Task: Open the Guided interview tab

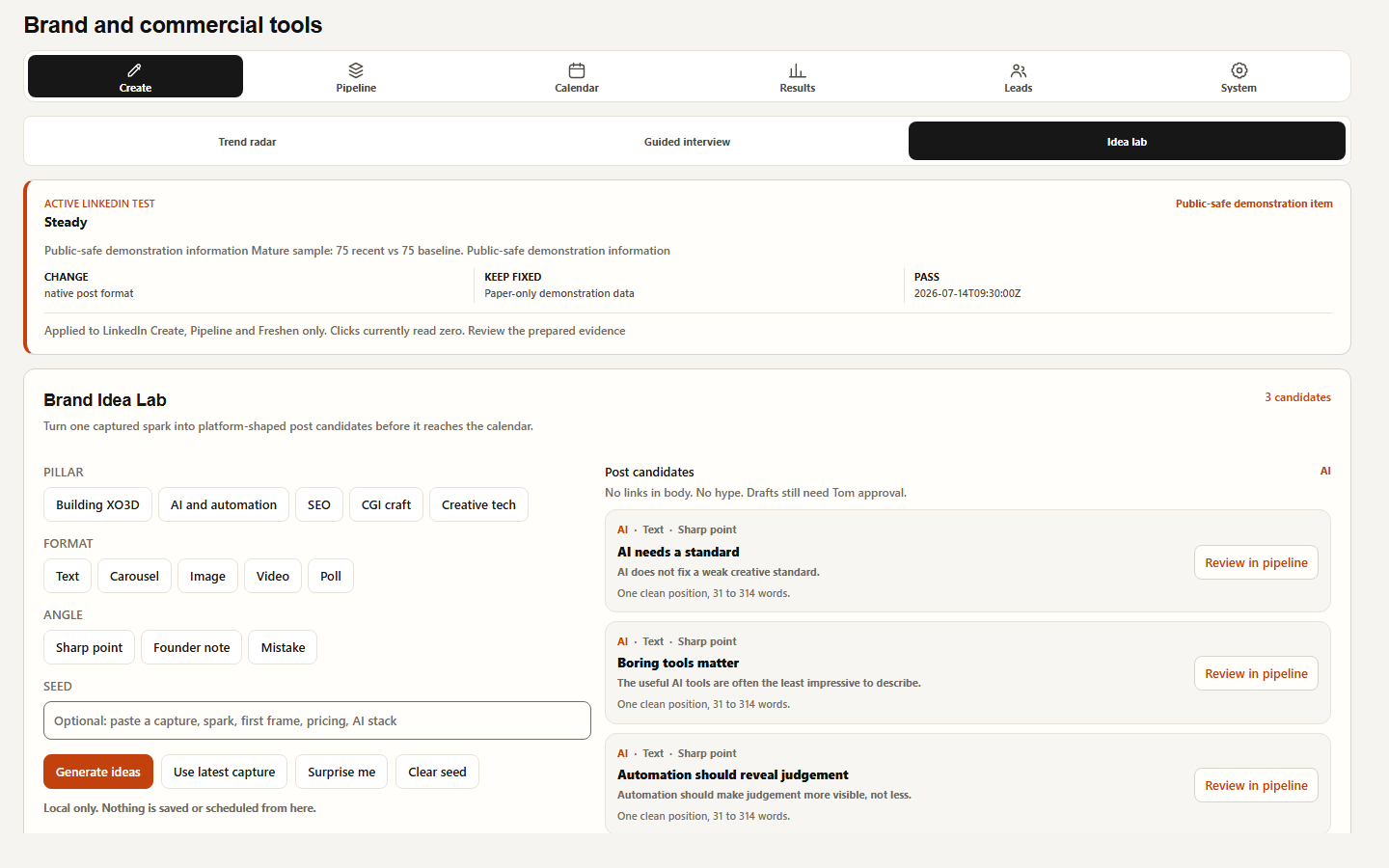Action: click(687, 142)
